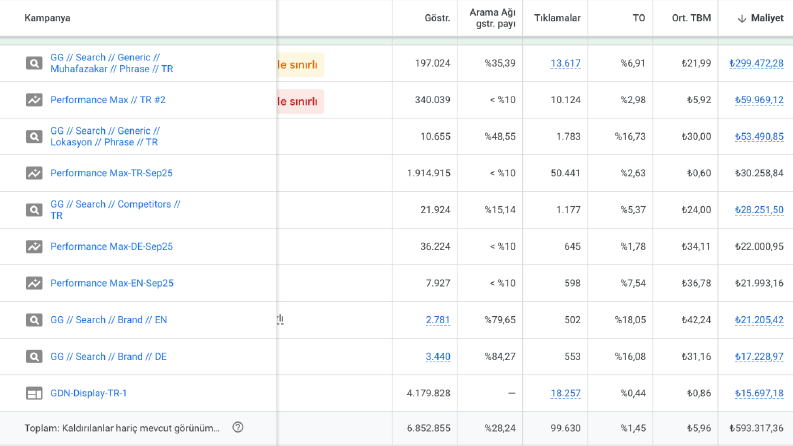Click search icon beside Lokasyon Phrase TR campaign

(x=34, y=137)
